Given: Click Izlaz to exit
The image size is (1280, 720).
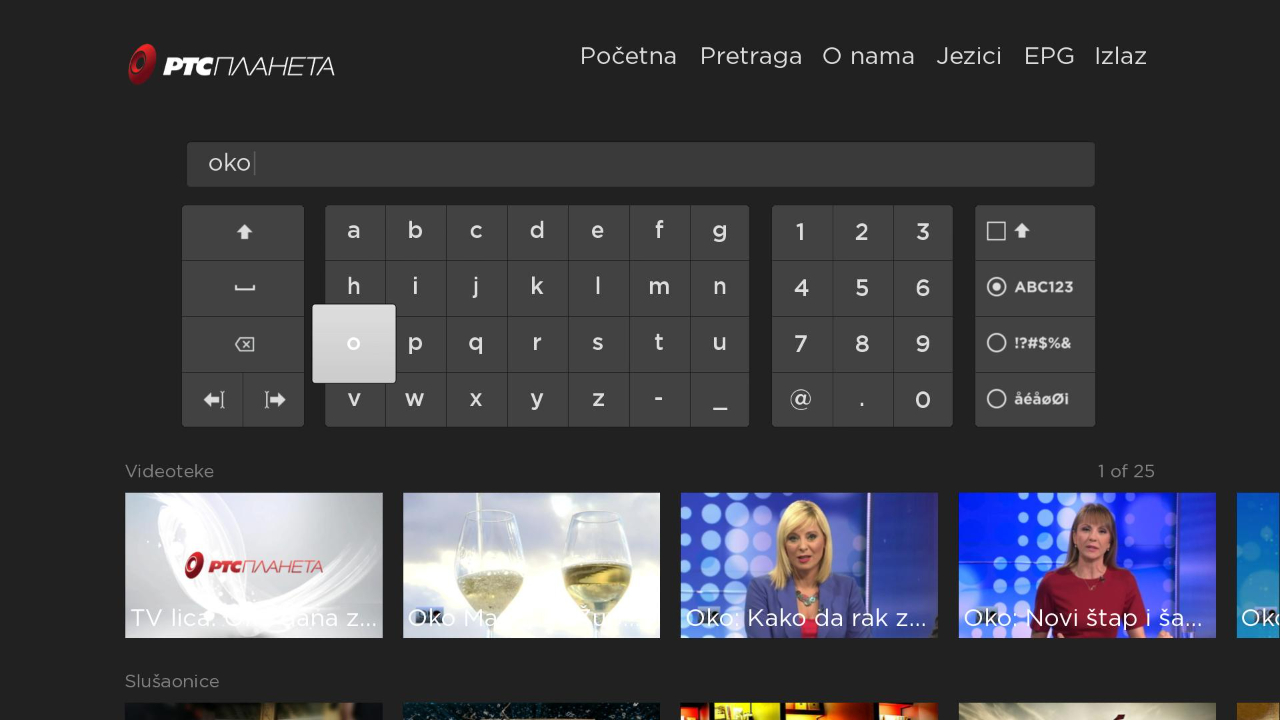Looking at the screenshot, I should (x=1120, y=56).
